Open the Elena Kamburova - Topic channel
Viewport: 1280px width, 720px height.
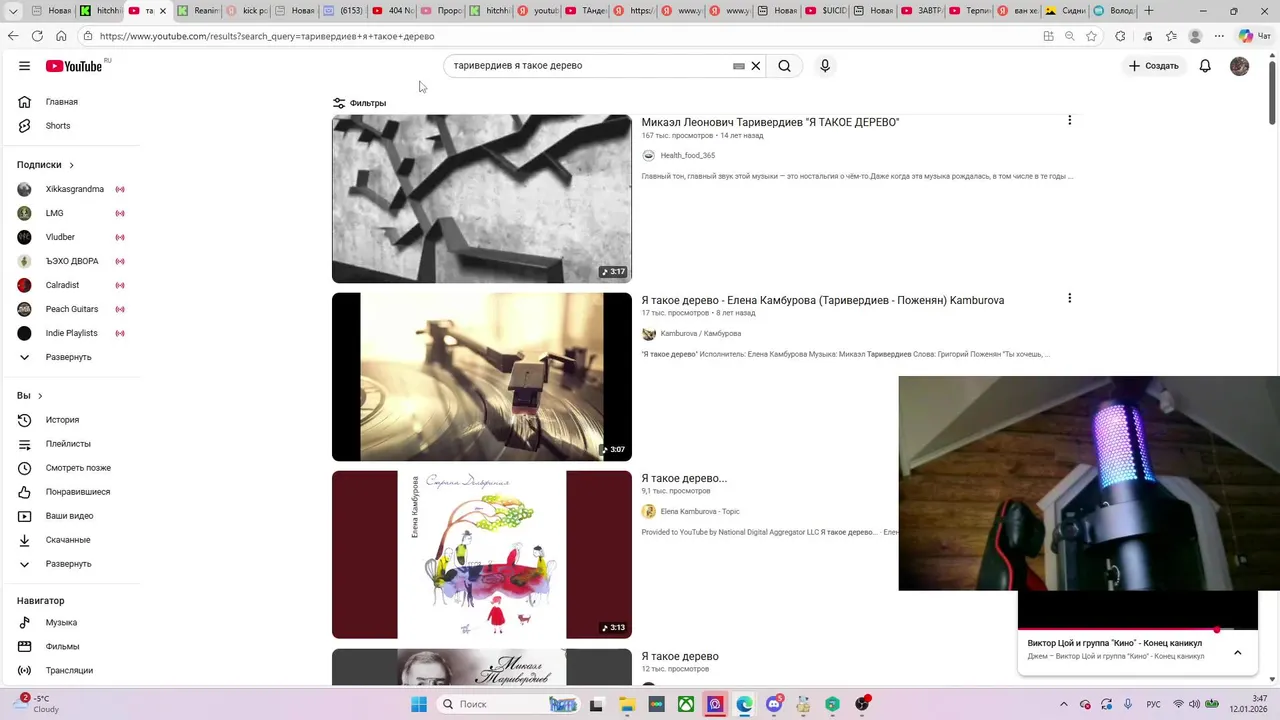pyautogui.click(x=700, y=512)
